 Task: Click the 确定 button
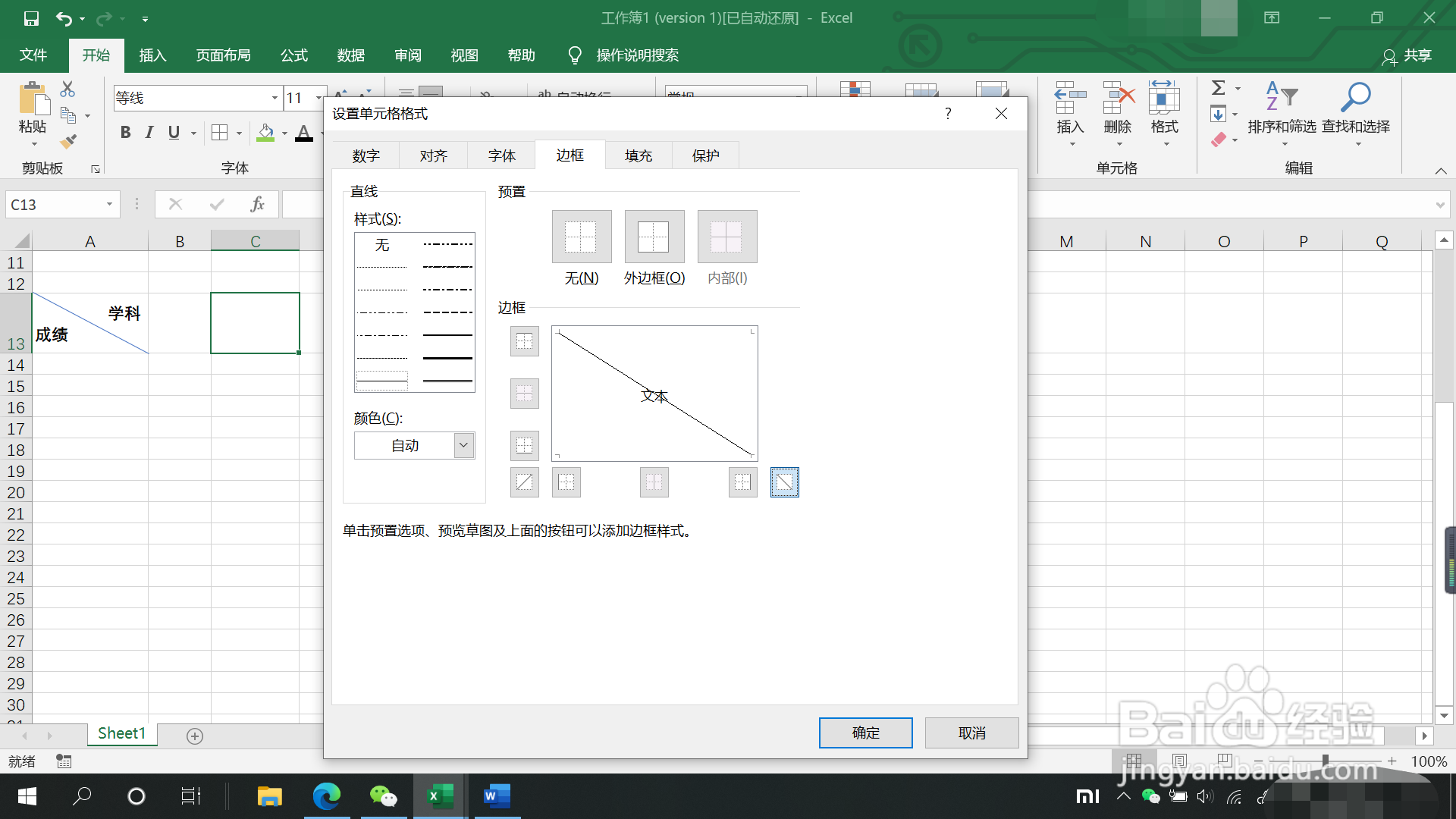865,733
